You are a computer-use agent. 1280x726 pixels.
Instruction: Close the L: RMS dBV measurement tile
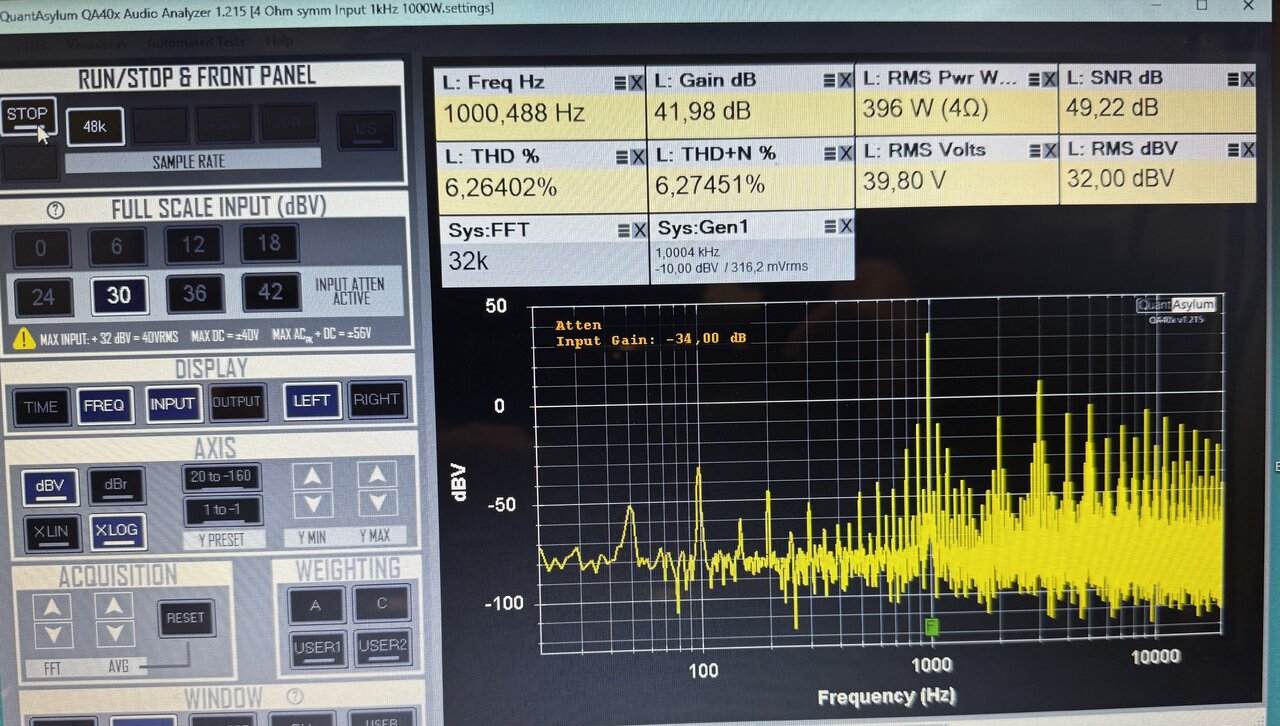(1247, 150)
